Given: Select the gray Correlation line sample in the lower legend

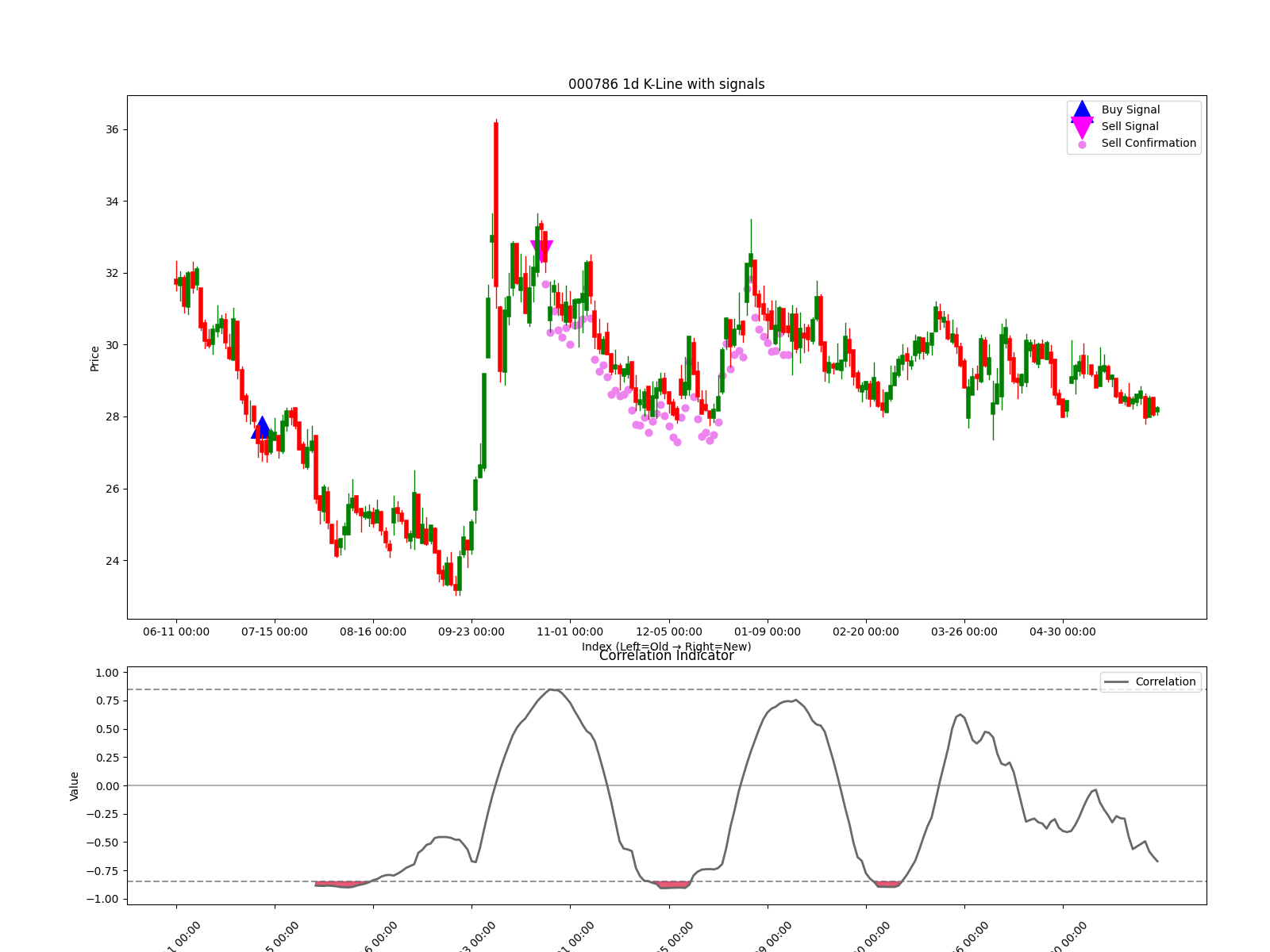Looking at the screenshot, I should pos(1116,682).
